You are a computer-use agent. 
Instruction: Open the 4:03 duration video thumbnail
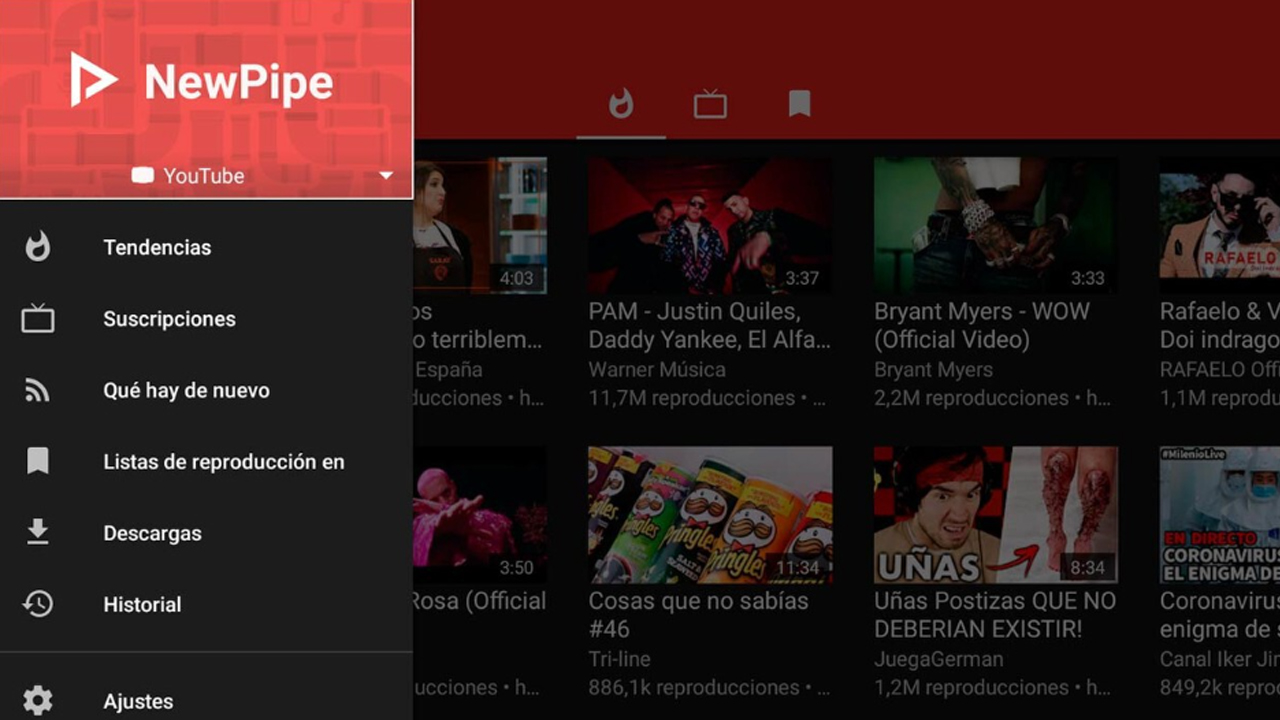[480, 225]
